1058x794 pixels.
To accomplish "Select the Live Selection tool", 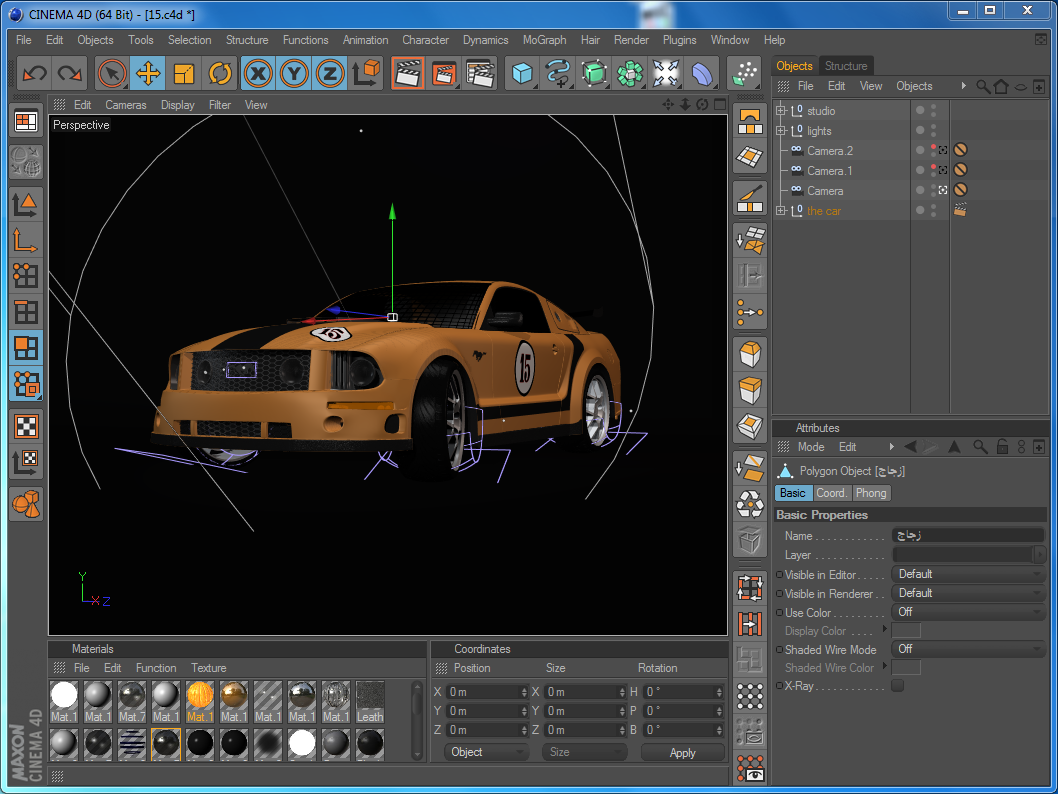I will 112,73.
